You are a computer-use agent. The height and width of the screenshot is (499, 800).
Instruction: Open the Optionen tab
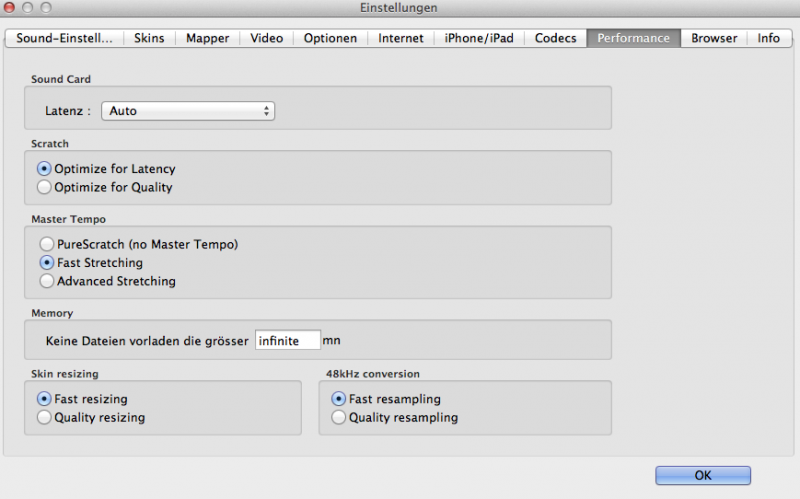(x=331, y=39)
